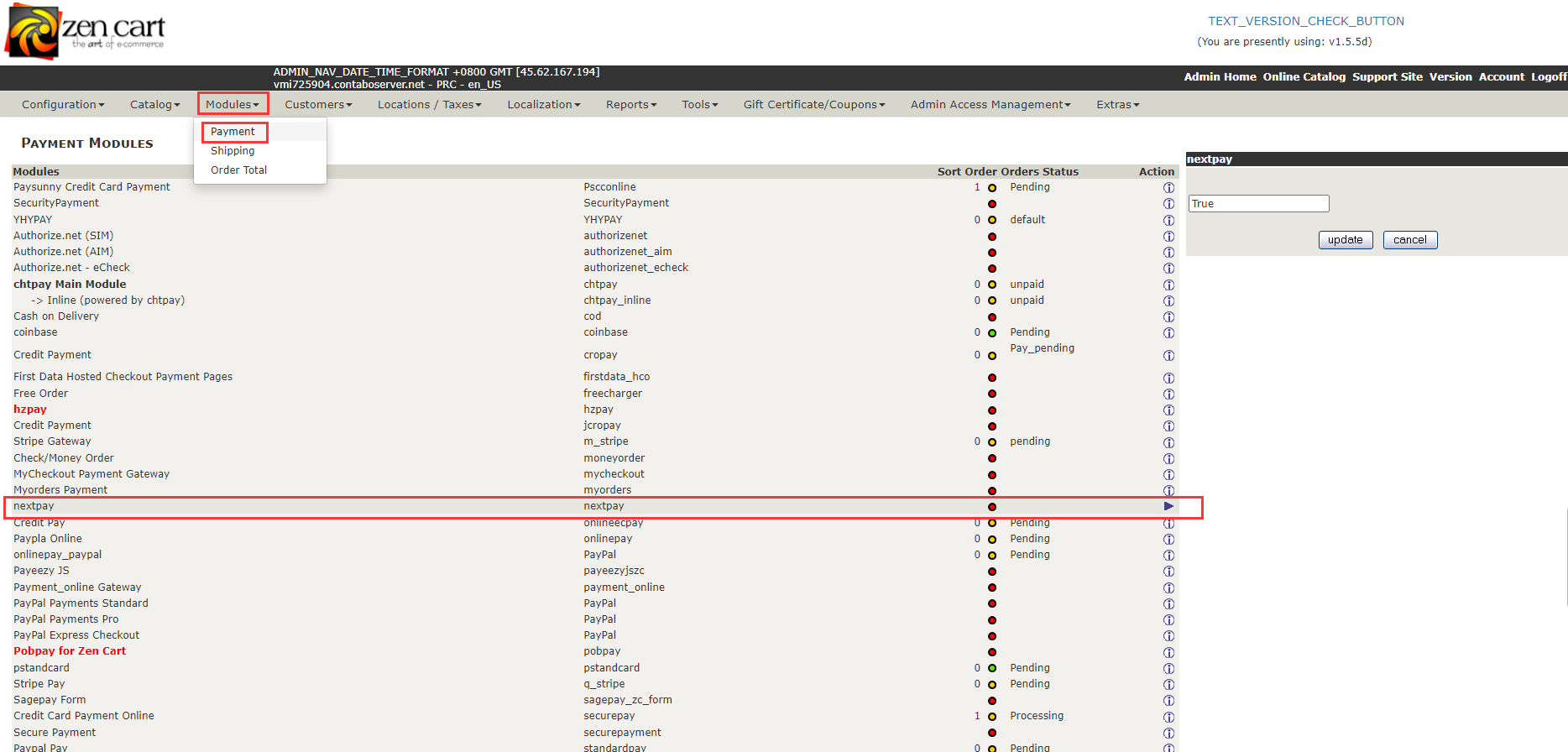Click info icon in Free Order row
Screen dimensions: 1568x752
[x=1168, y=394]
